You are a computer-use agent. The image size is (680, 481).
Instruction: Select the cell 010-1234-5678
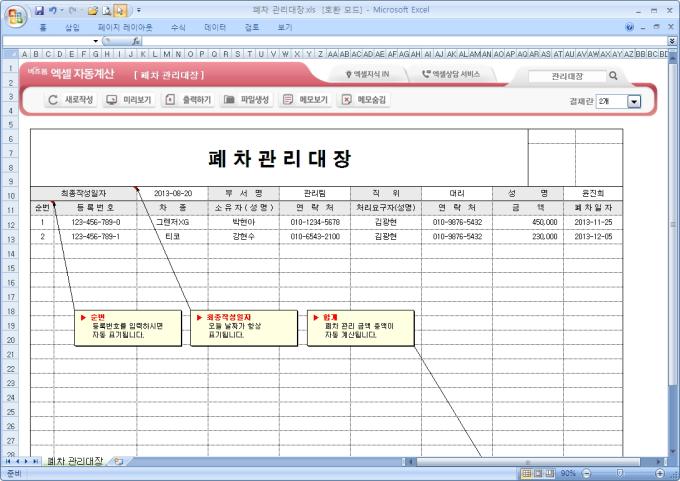pos(315,222)
